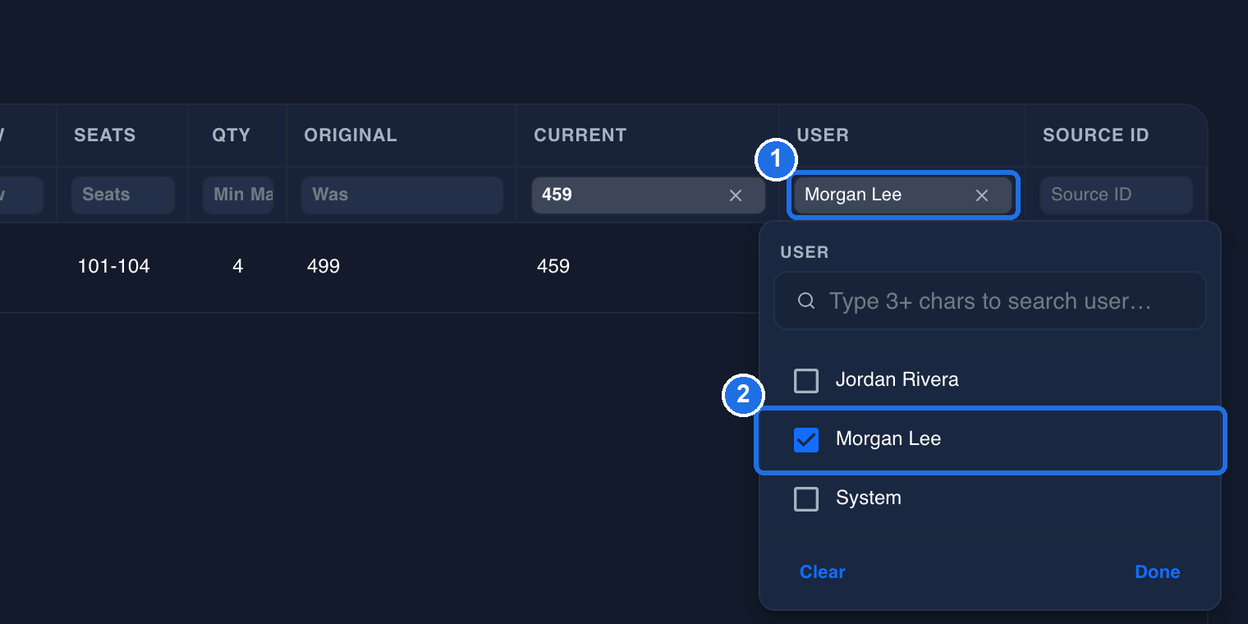The width and height of the screenshot is (1248, 624).
Task: Clear the Morgan Lee user filter X
Action: 981,195
